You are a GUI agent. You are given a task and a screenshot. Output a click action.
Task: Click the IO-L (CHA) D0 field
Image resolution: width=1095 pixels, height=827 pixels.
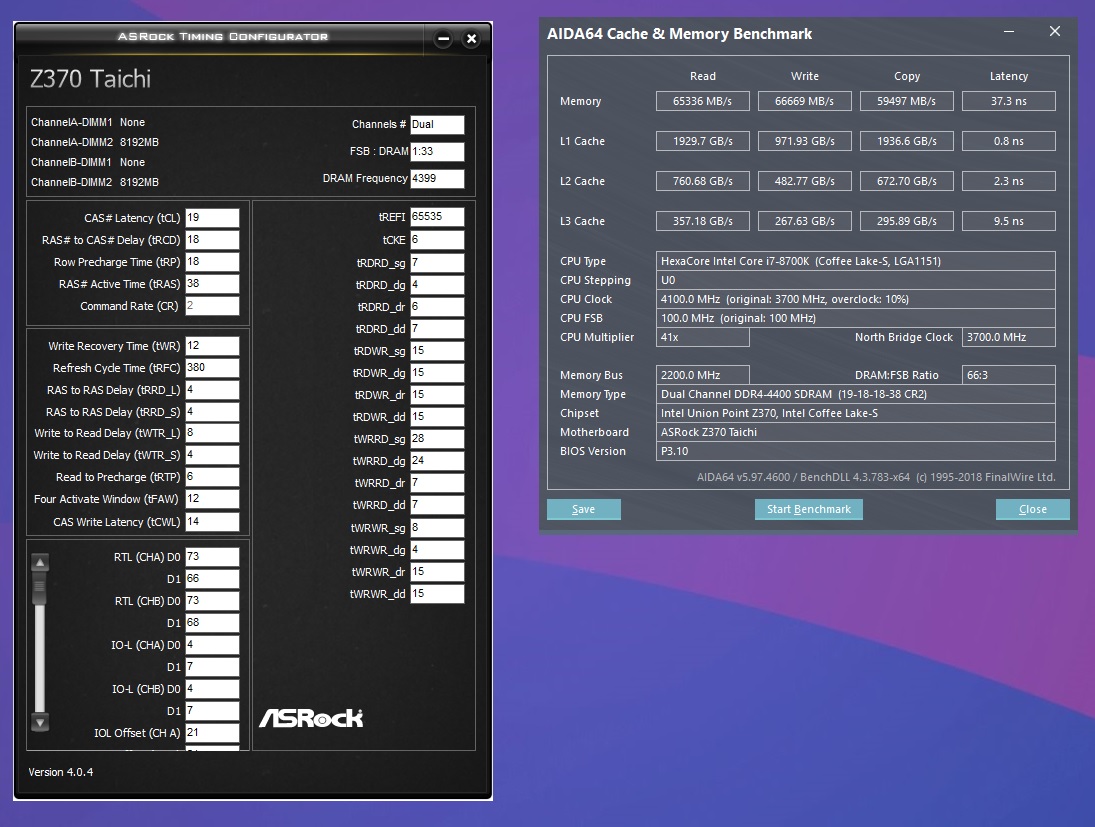click(x=212, y=645)
